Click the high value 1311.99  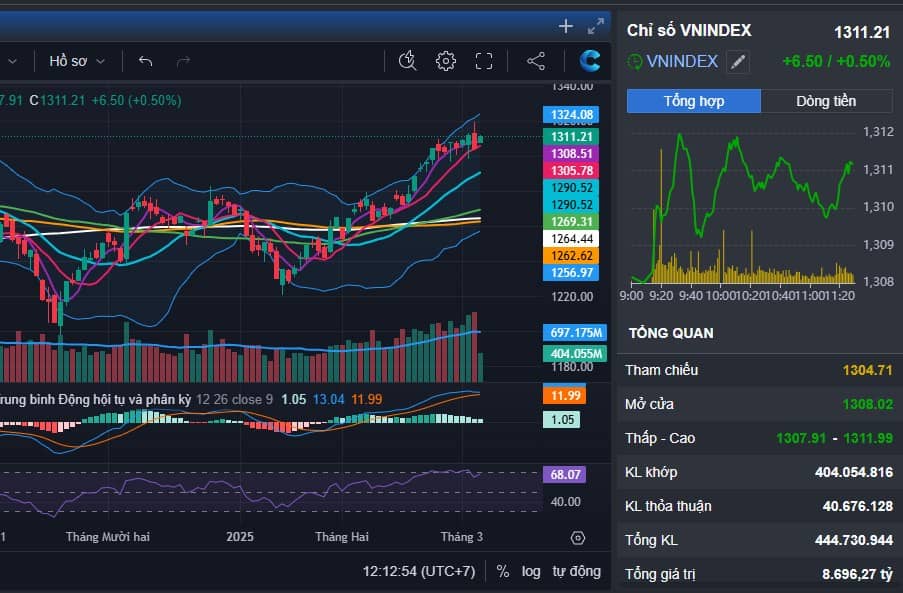868,438
